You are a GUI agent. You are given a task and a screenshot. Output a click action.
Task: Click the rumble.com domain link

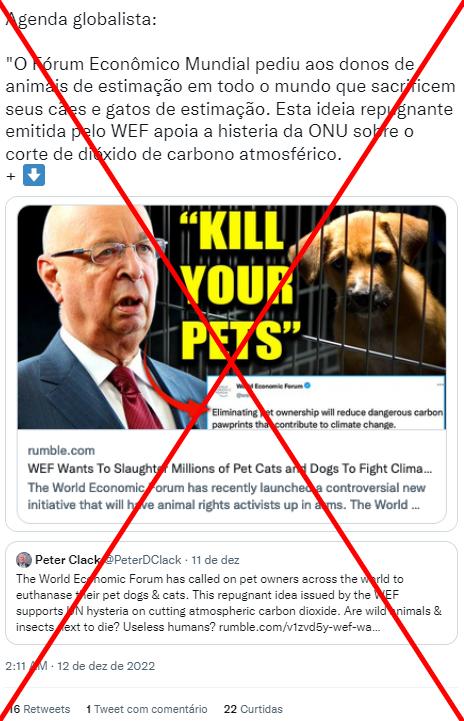pos(61,451)
